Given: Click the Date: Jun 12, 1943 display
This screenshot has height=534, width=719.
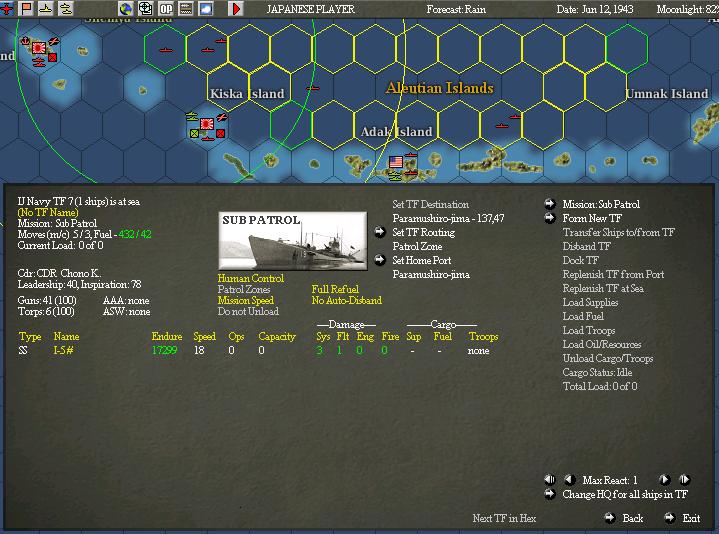Looking at the screenshot, I should pos(595,9).
